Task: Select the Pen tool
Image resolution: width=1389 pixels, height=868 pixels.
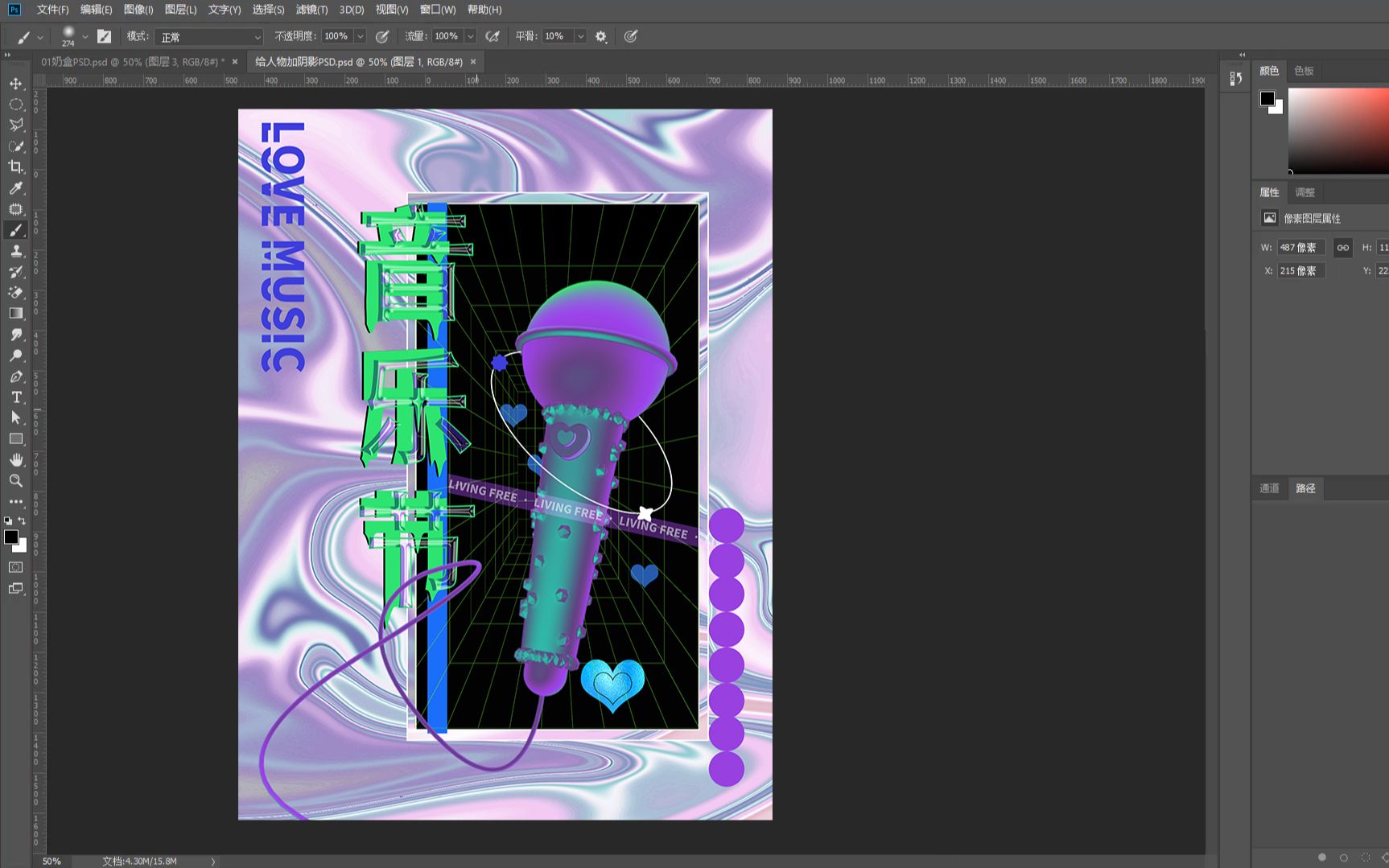Action: click(16, 376)
